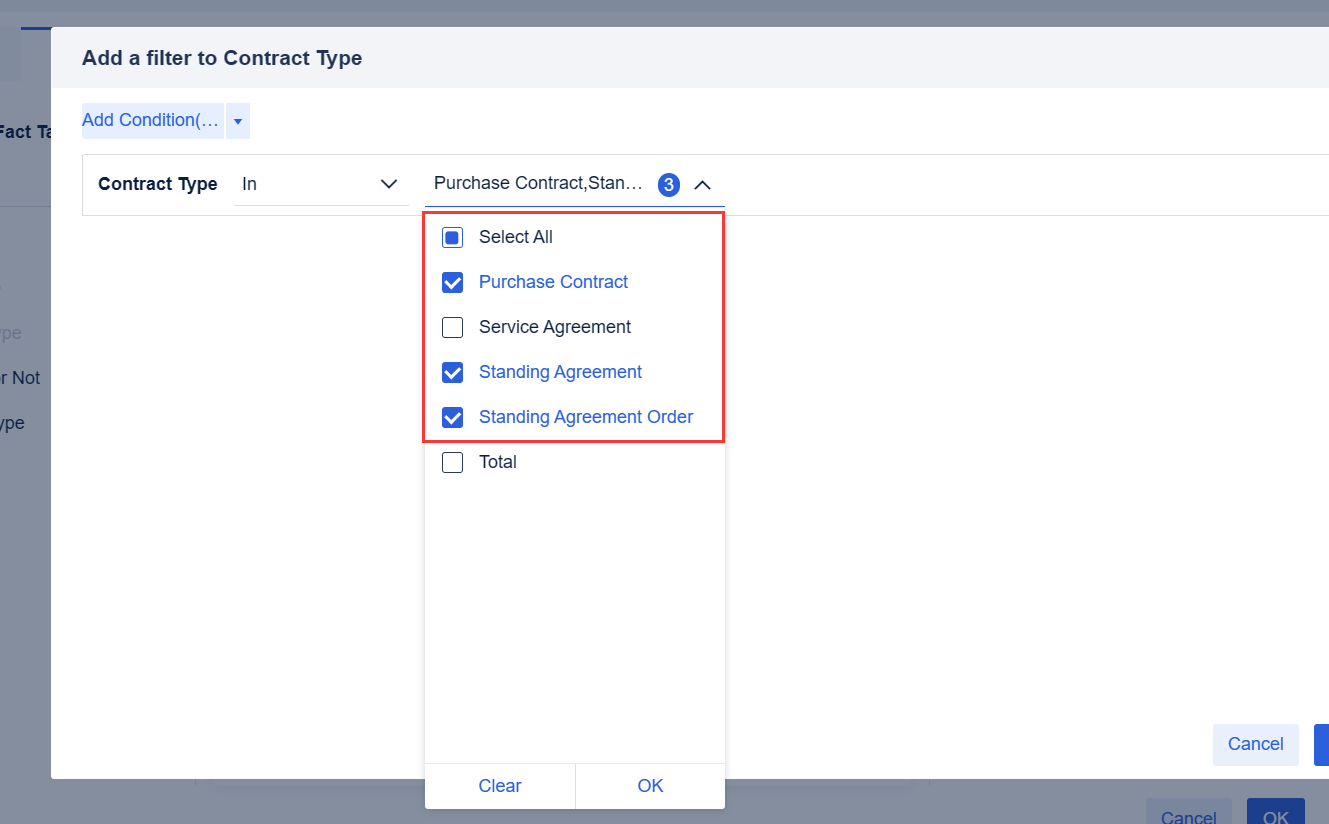Image resolution: width=1329 pixels, height=824 pixels.
Task: Click the selected count badge 3
Action: [669, 185]
